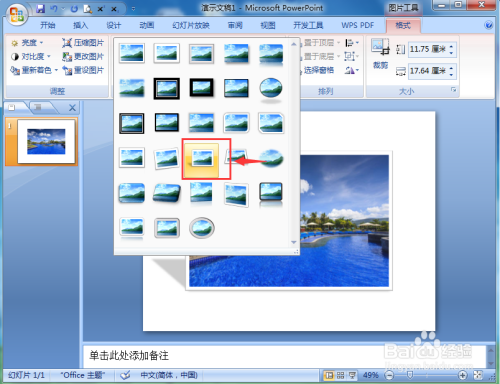Undo the last action
Viewport: 500px width, 384px height.
pos(54,9)
